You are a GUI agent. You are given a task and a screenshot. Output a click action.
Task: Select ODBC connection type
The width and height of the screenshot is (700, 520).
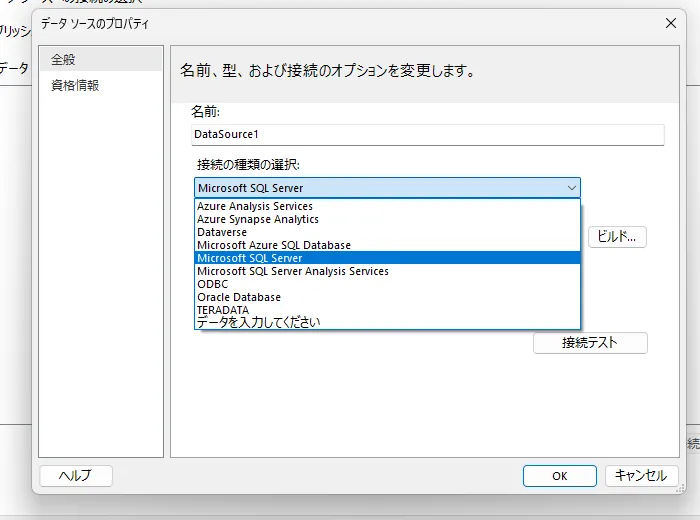388,284
